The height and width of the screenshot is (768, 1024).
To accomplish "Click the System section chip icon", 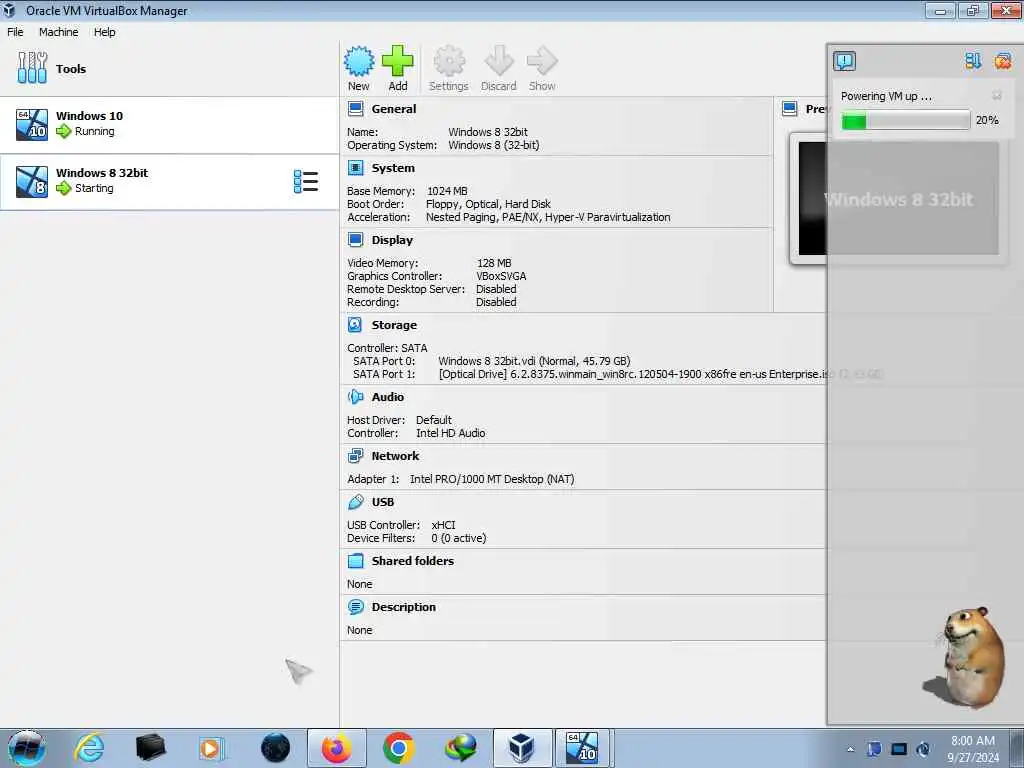I will [x=356, y=168].
